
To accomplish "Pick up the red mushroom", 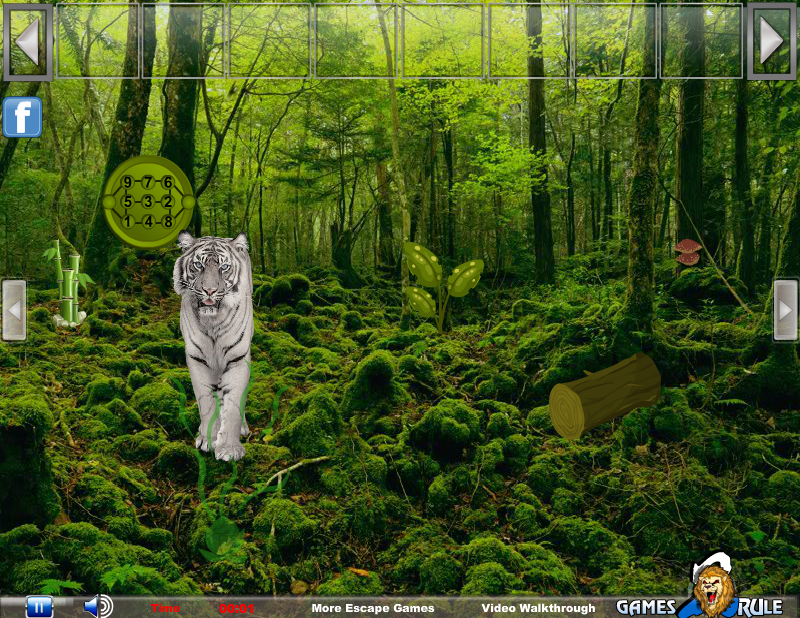I will click(688, 252).
